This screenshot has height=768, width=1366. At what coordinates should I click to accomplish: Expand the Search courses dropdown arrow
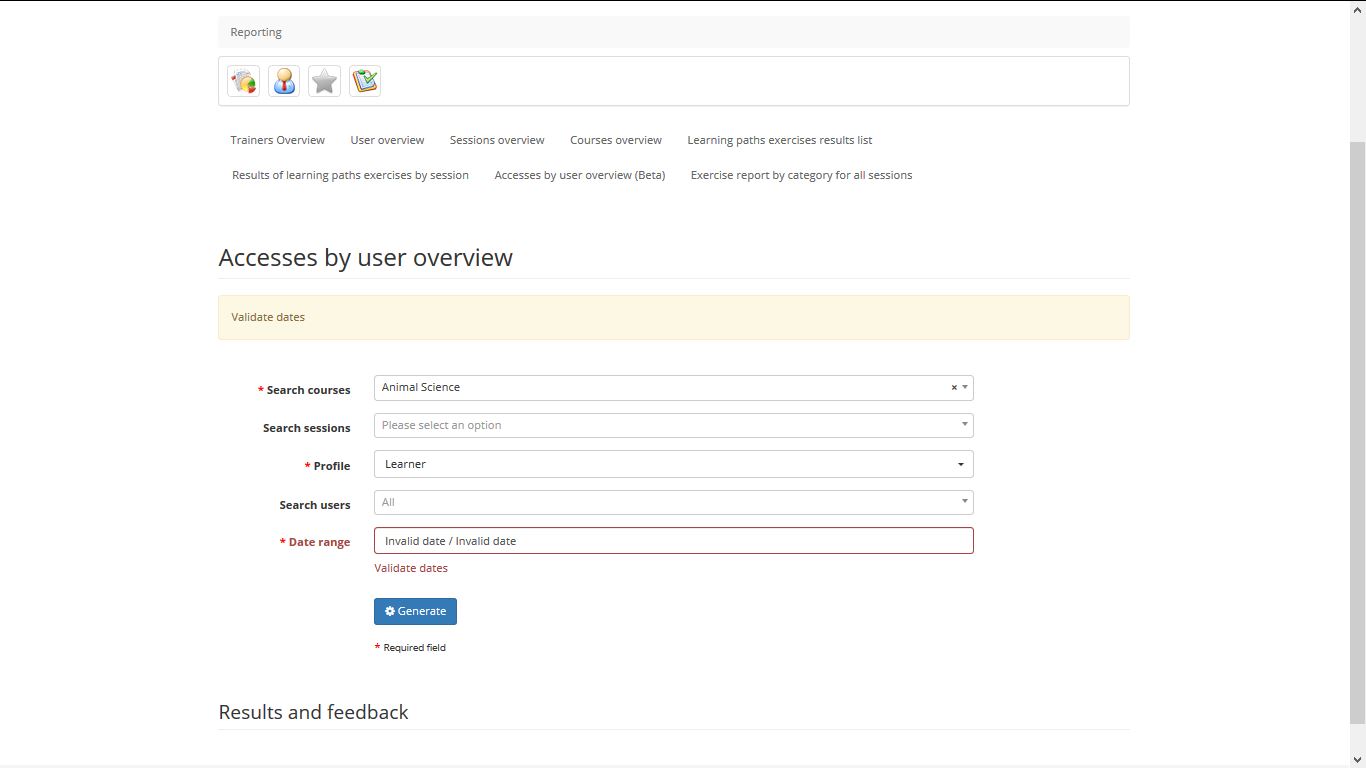(x=965, y=387)
